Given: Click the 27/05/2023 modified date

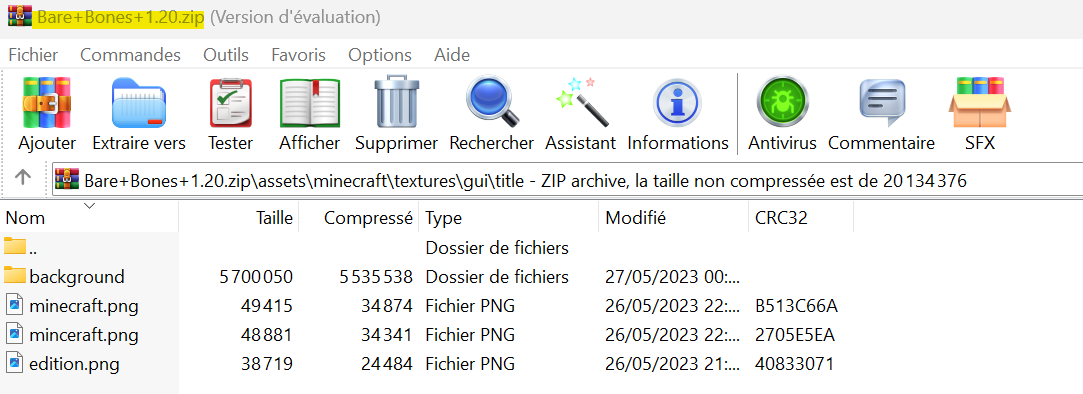Looking at the screenshot, I should click(x=673, y=276).
